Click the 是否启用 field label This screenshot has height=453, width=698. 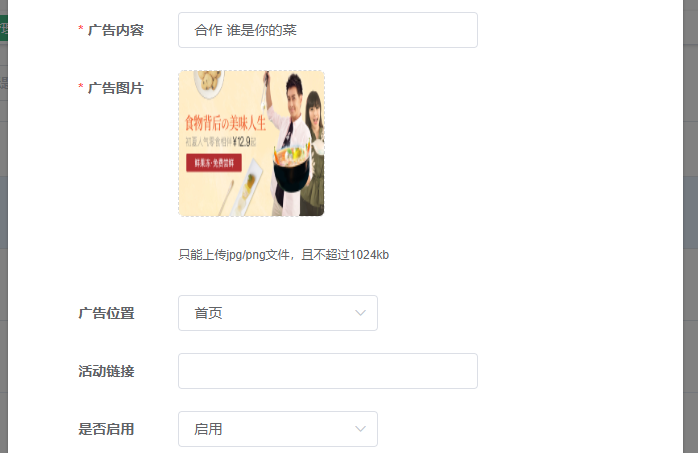click(106, 429)
